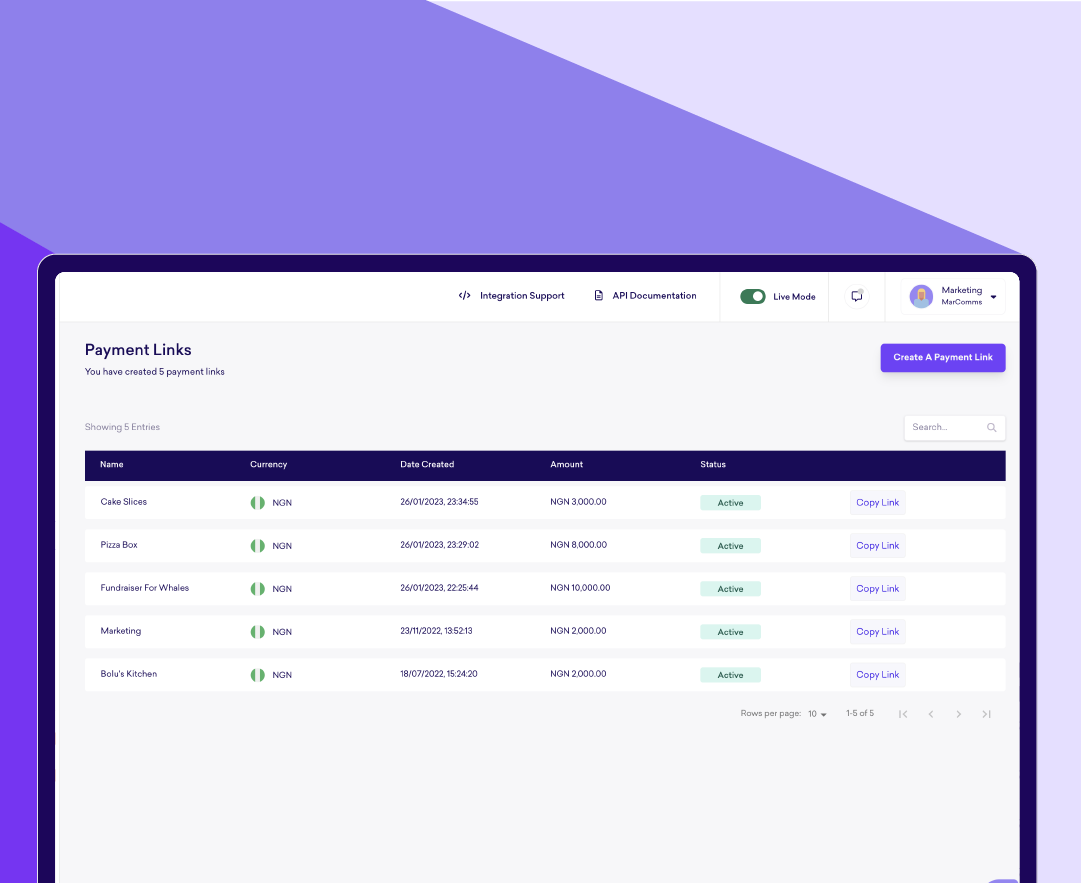Copy link for Cake Slices
This screenshot has width=1081, height=883.
pos(877,503)
